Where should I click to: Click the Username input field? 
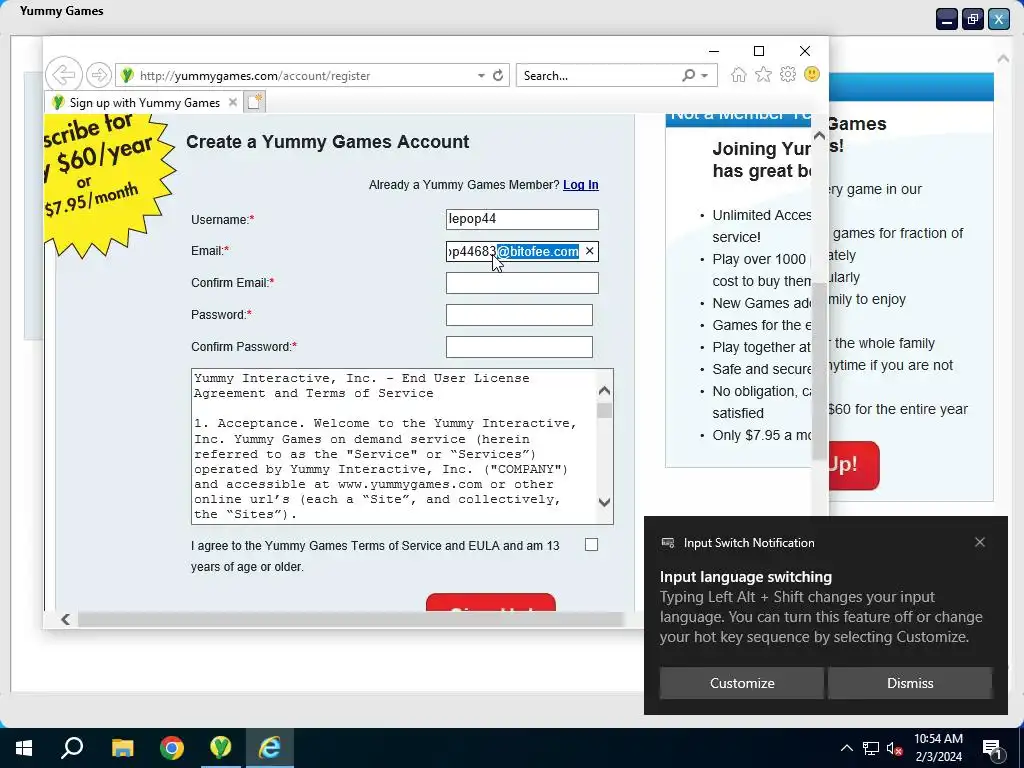pos(522,219)
